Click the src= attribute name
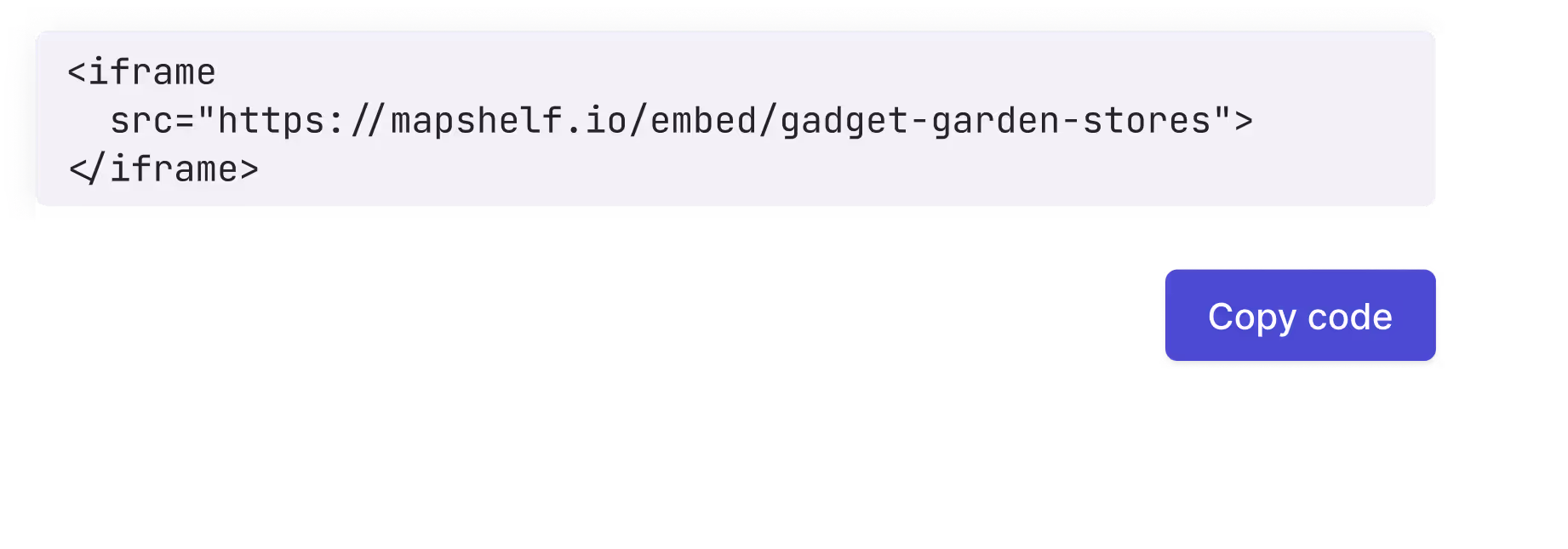 [x=152, y=120]
